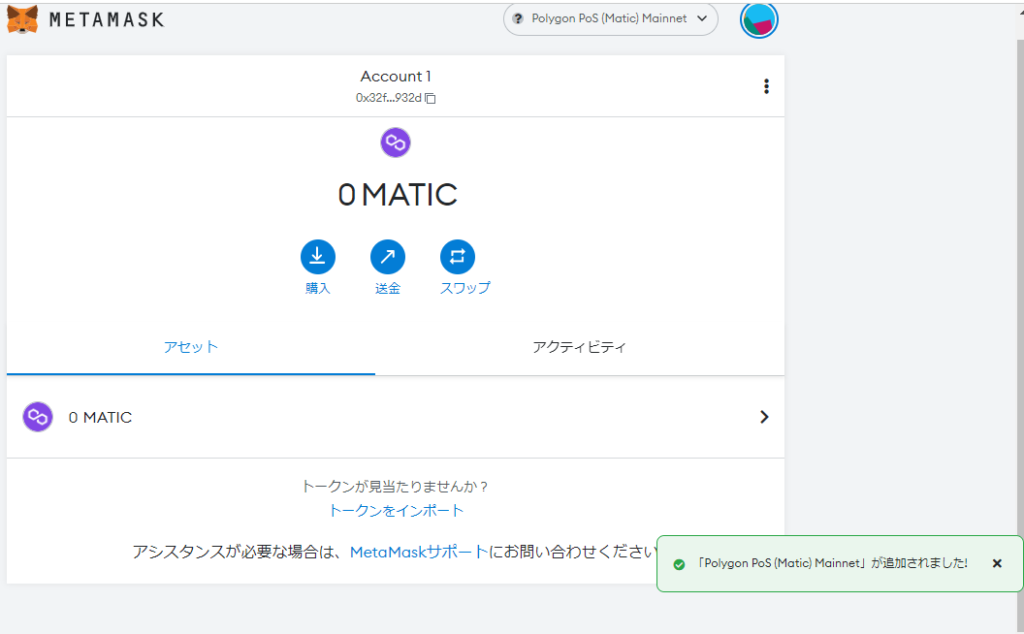The image size is (1024, 634).
Task: Open the Polygon PoS (Matic) Mainnet network dropdown
Action: [611, 19]
